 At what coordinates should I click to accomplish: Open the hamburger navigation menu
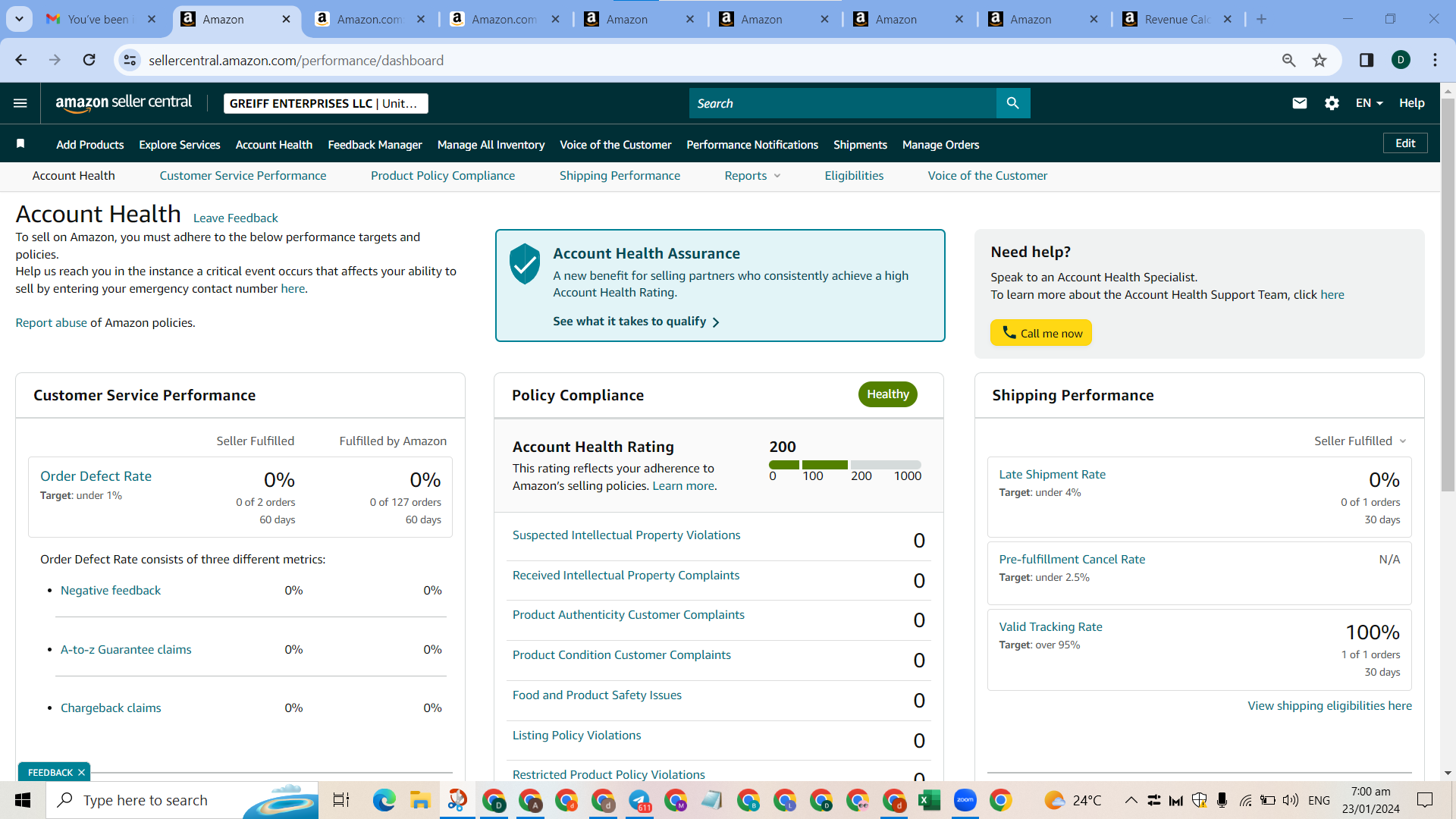pyautogui.click(x=20, y=103)
